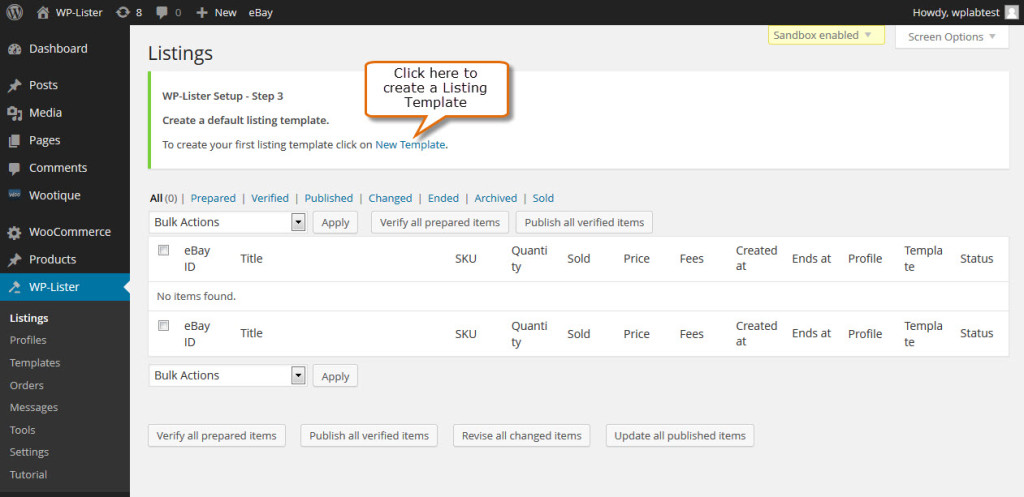Click Howdy, wplabtest account text
This screenshot has height=497, width=1024.
click(956, 12)
